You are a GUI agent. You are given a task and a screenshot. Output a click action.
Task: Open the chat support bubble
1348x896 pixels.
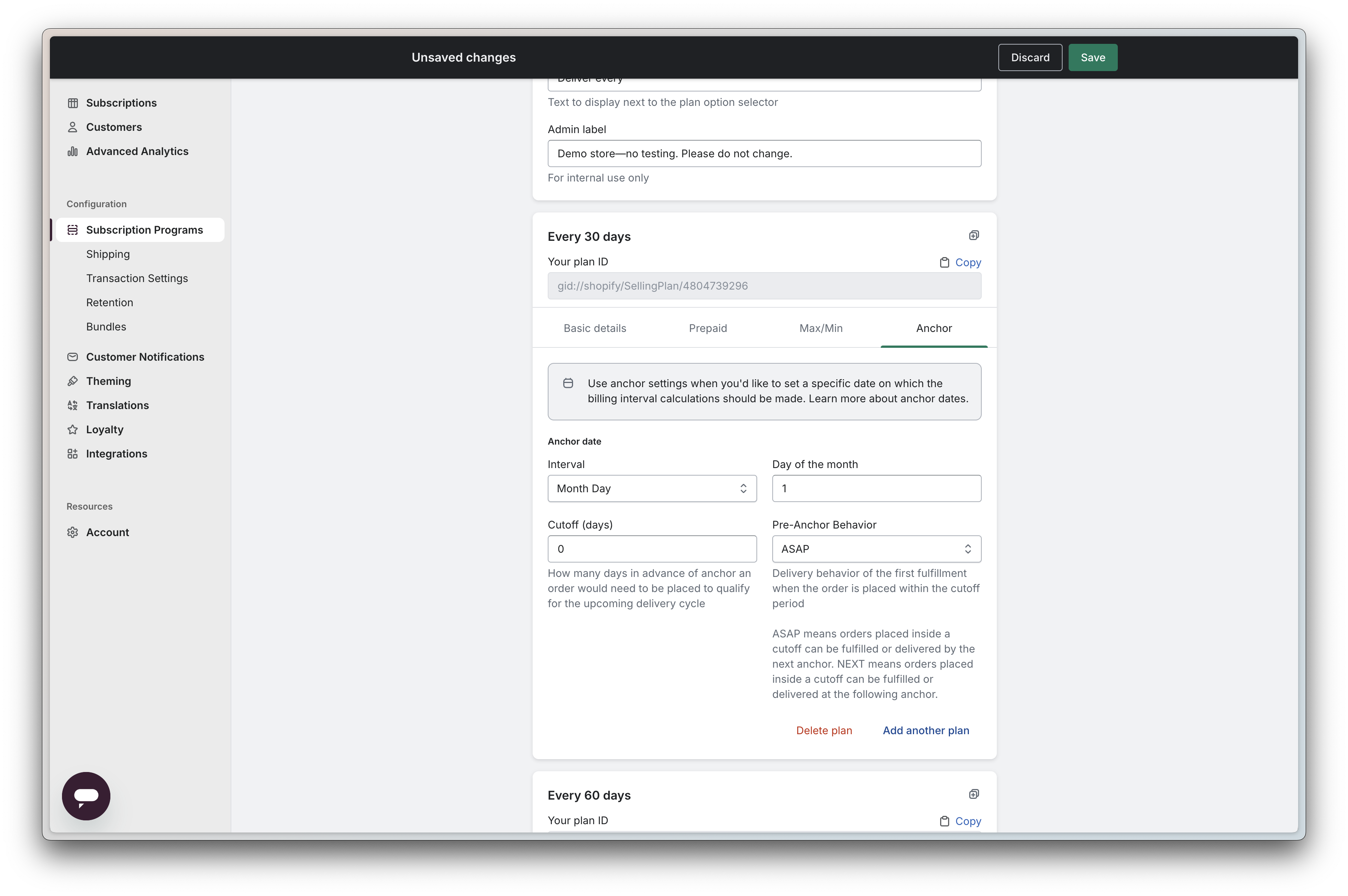pos(86,796)
